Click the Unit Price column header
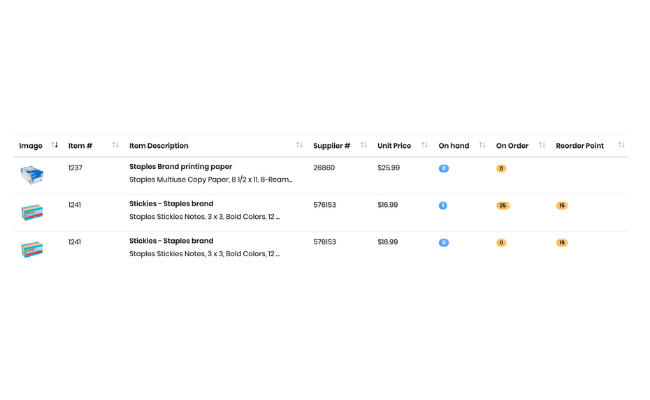The height and width of the screenshot is (400, 650). point(394,146)
